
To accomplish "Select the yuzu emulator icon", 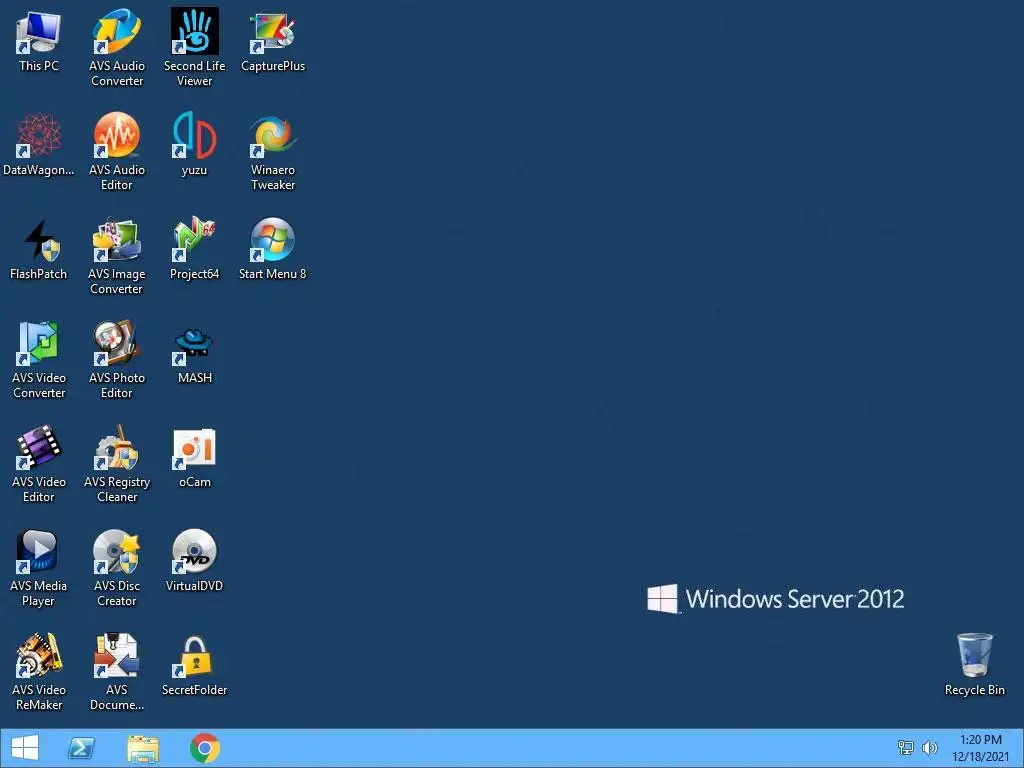I will point(195,135).
